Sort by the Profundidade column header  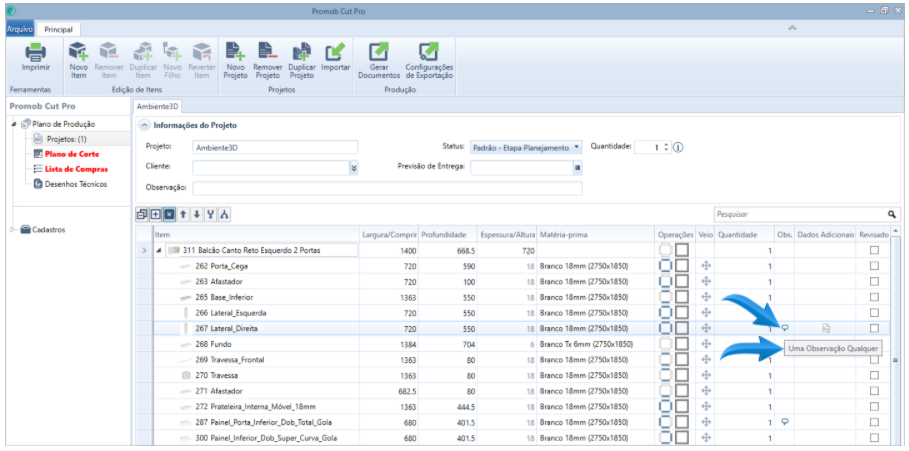click(x=448, y=235)
